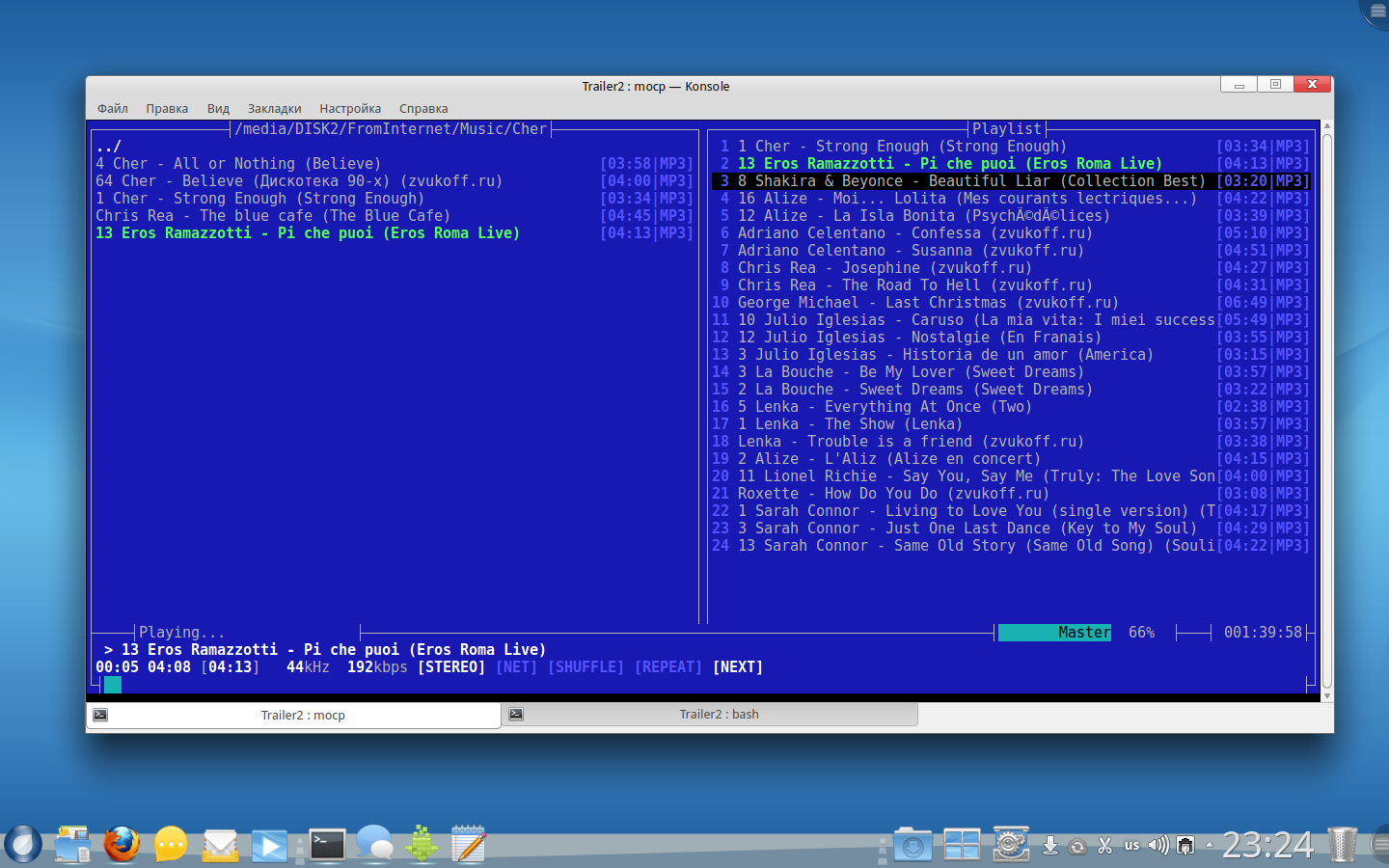This screenshot has width=1389, height=868.
Task: Open the Файл menu
Action: tap(113, 109)
